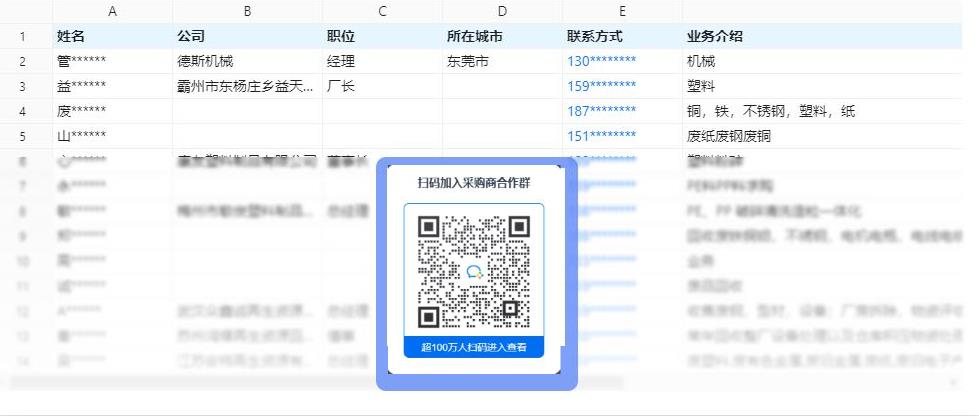Click the QR code image in popup
979x416 pixels.
[473, 272]
